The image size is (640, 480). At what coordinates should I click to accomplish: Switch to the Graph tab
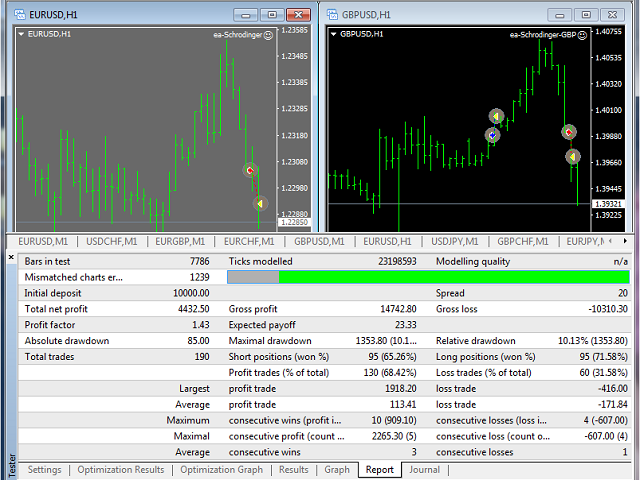click(337, 470)
